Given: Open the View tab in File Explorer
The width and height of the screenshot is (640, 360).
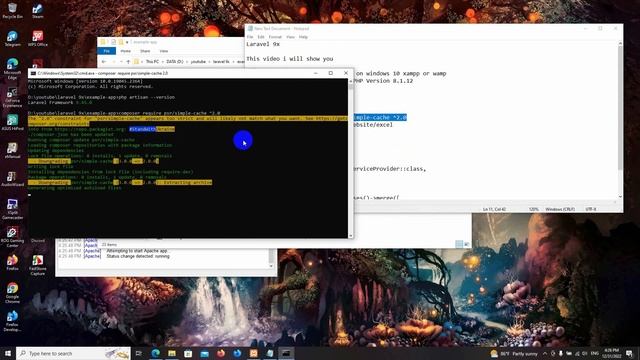Looking at the screenshot, I should [164, 51].
